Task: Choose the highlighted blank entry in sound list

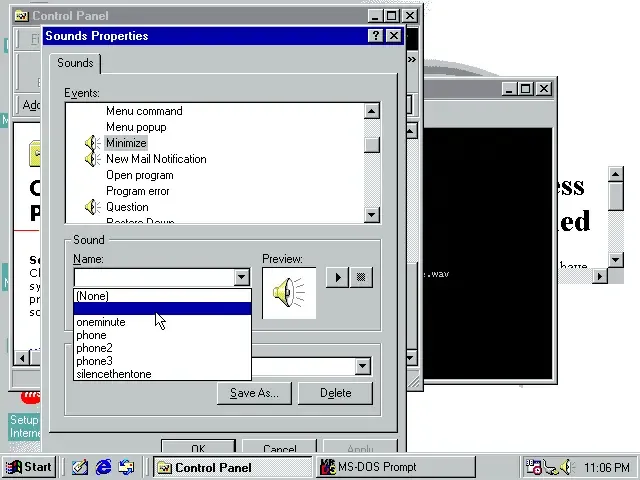Action: (162, 309)
